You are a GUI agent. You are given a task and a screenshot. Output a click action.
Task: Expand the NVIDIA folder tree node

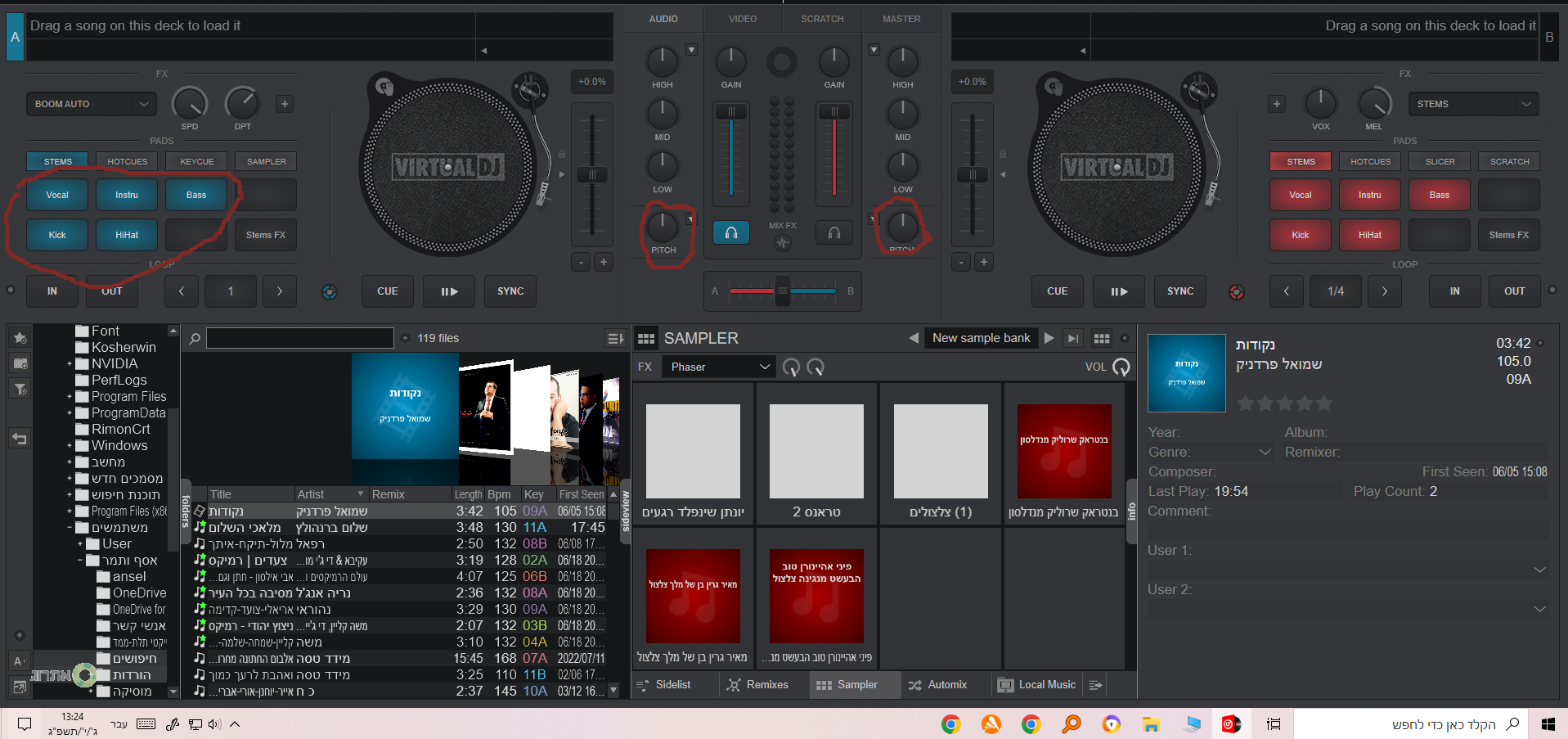pyautogui.click(x=70, y=364)
